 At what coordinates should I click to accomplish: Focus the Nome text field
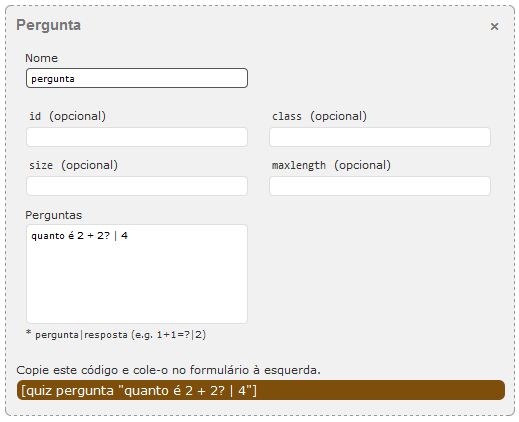(137, 78)
